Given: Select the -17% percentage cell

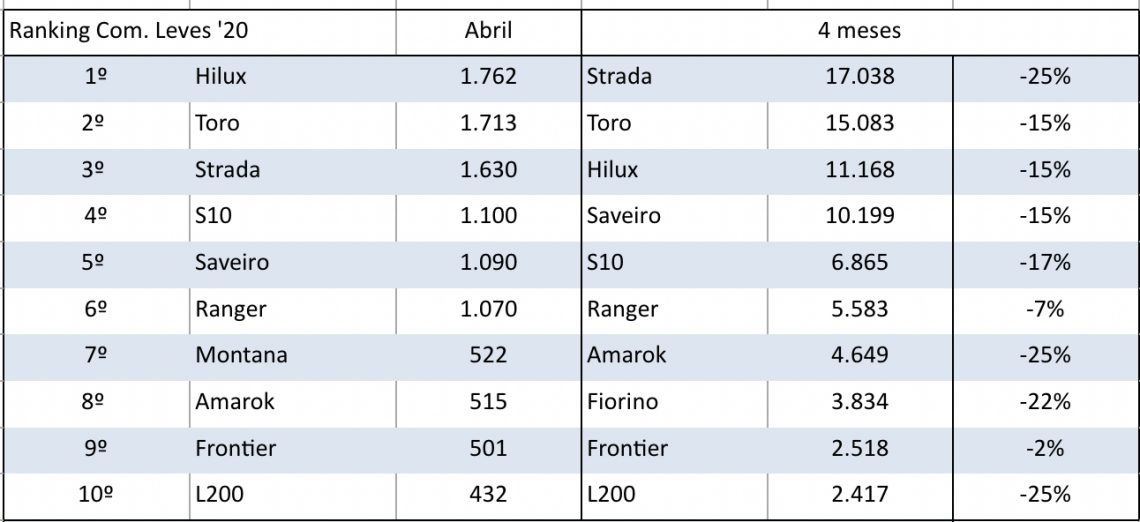Looking at the screenshot, I should pyautogui.click(x=1045, y=263).
